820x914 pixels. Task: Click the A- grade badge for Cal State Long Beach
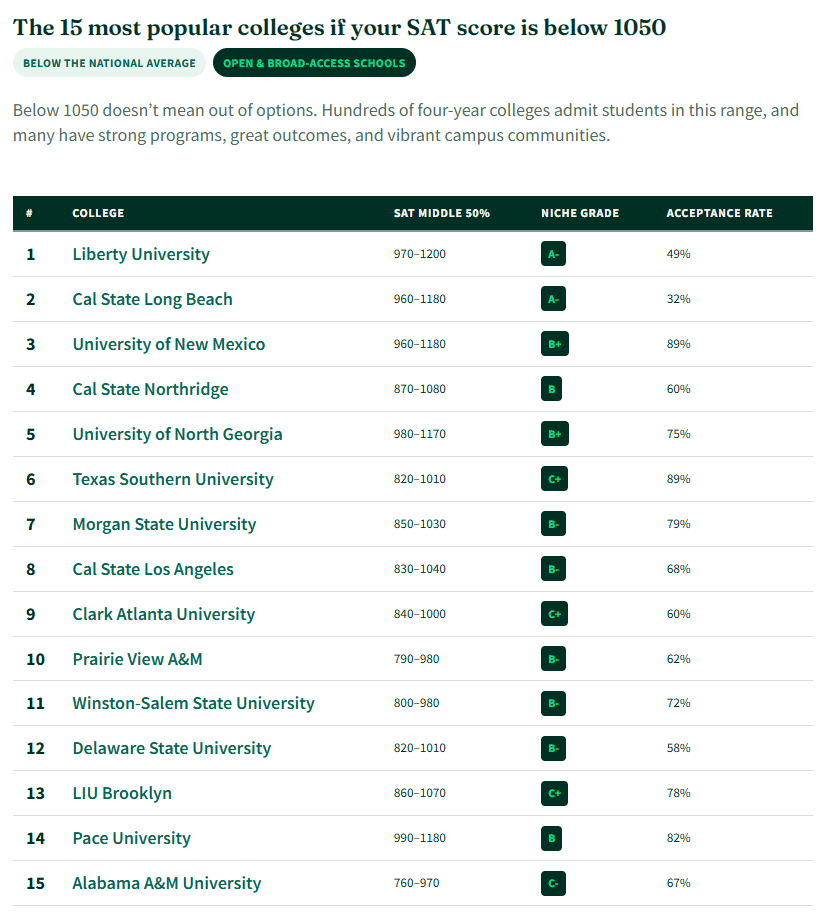553,299
